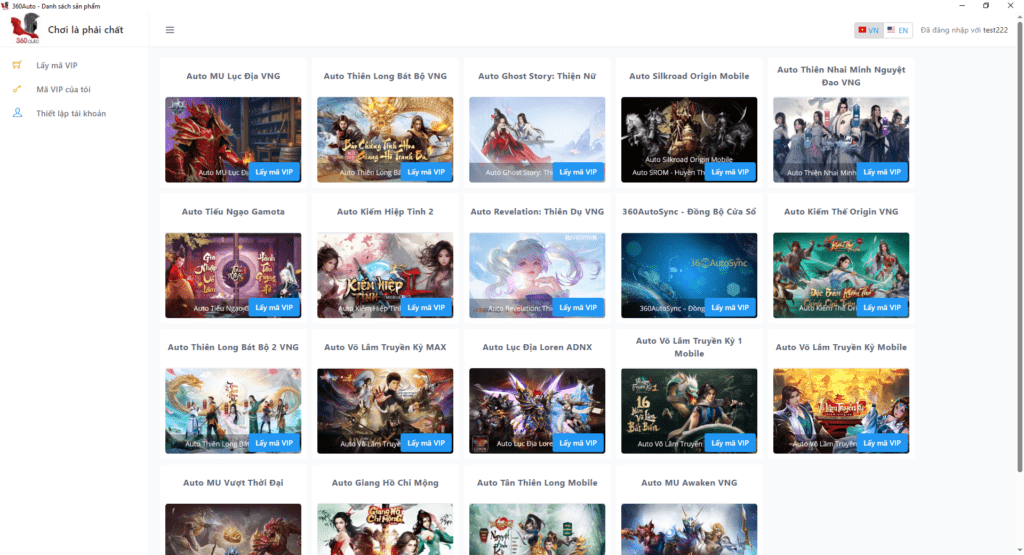This screenshot has height=555, width=1024.
Task: Click the 360Auto logo
Action: [25, 29]
